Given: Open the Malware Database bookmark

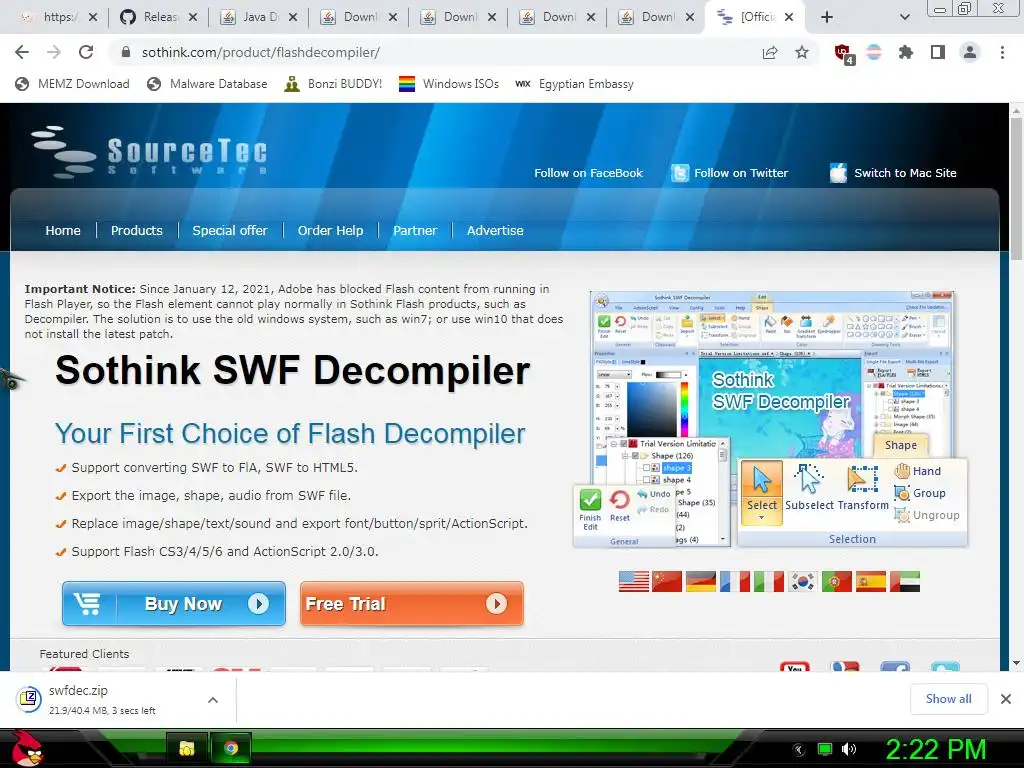Looking at the screenshot, I should coord(207,84).
